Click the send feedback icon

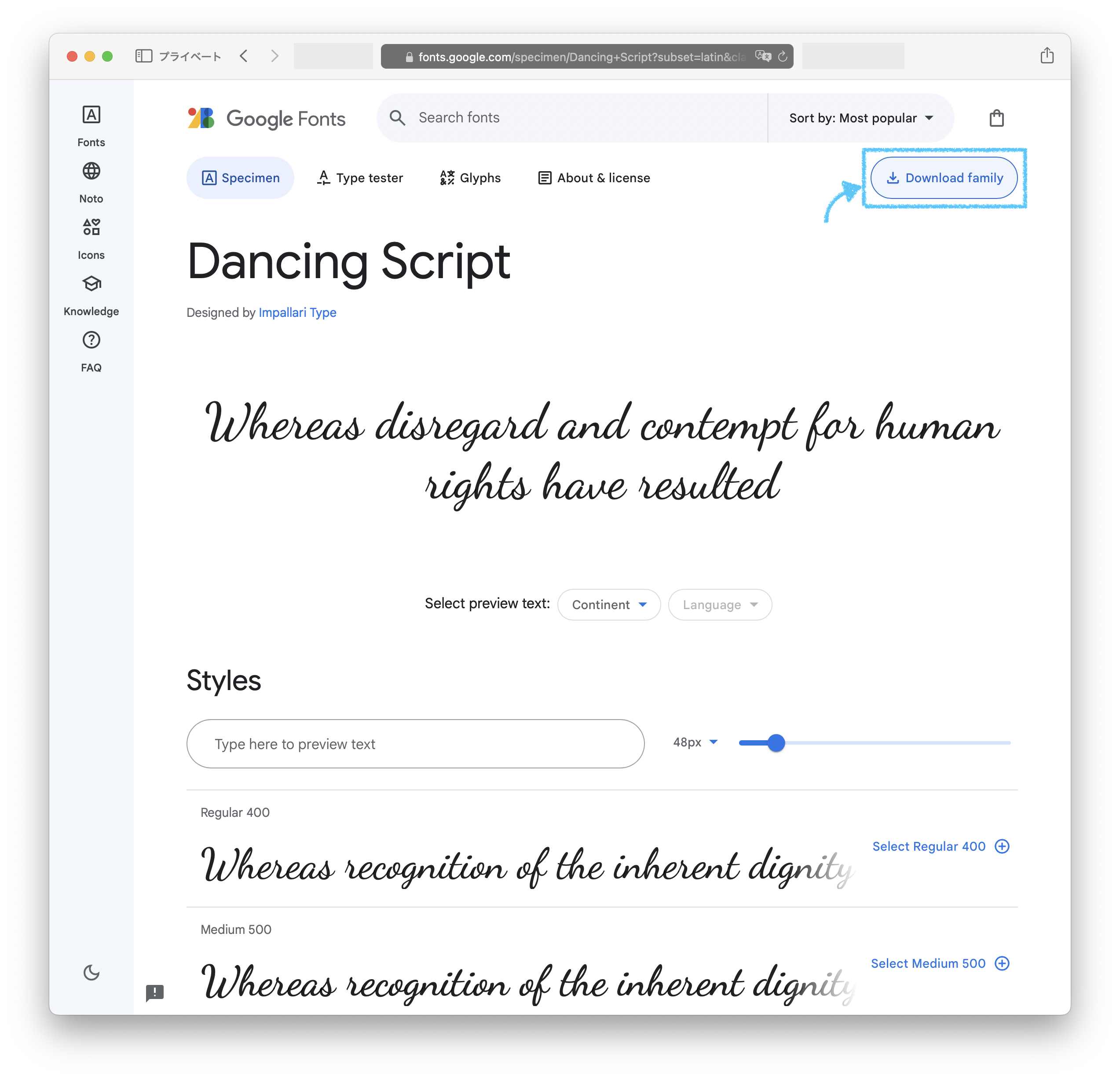tap(154, 992)
